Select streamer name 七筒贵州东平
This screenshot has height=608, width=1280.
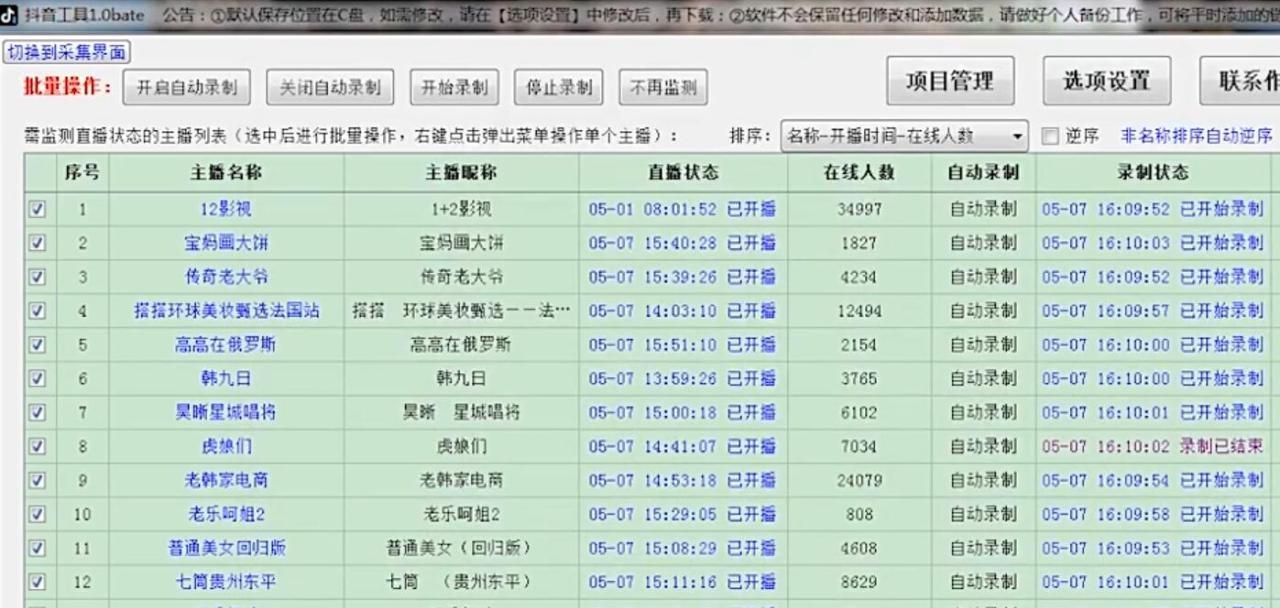pos(226,582)
